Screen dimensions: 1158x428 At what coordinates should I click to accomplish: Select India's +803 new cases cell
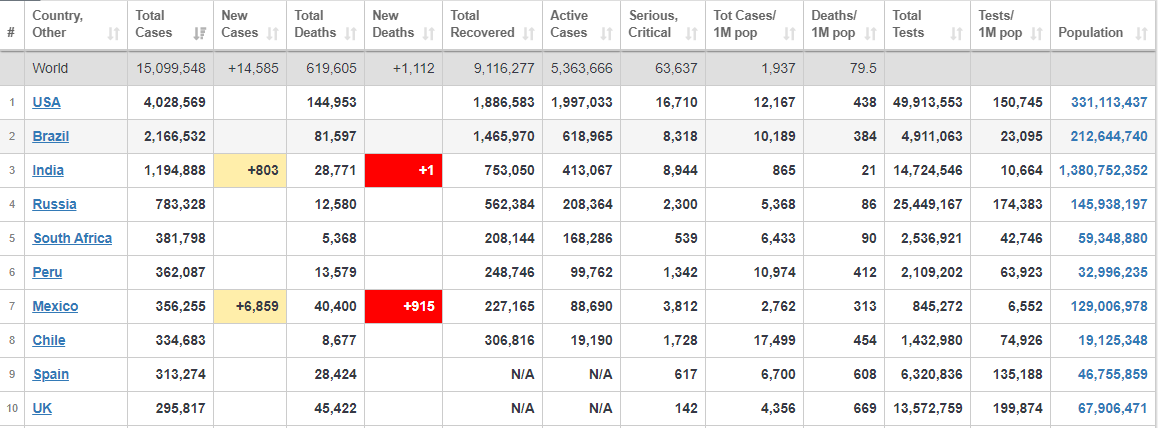coord(250,170)
